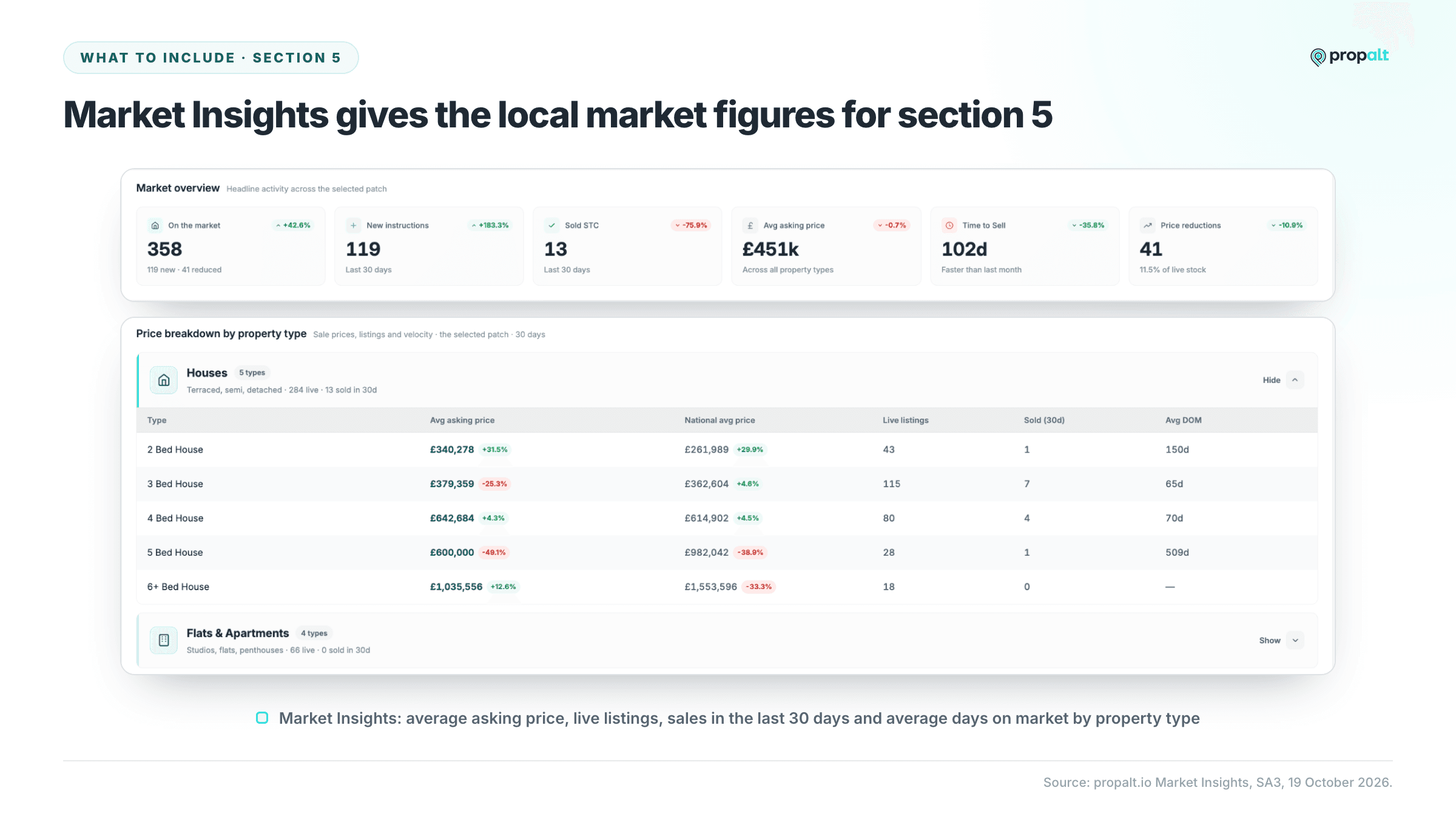Collapse the Houses section with Hide chevron

click(1295, 380)
